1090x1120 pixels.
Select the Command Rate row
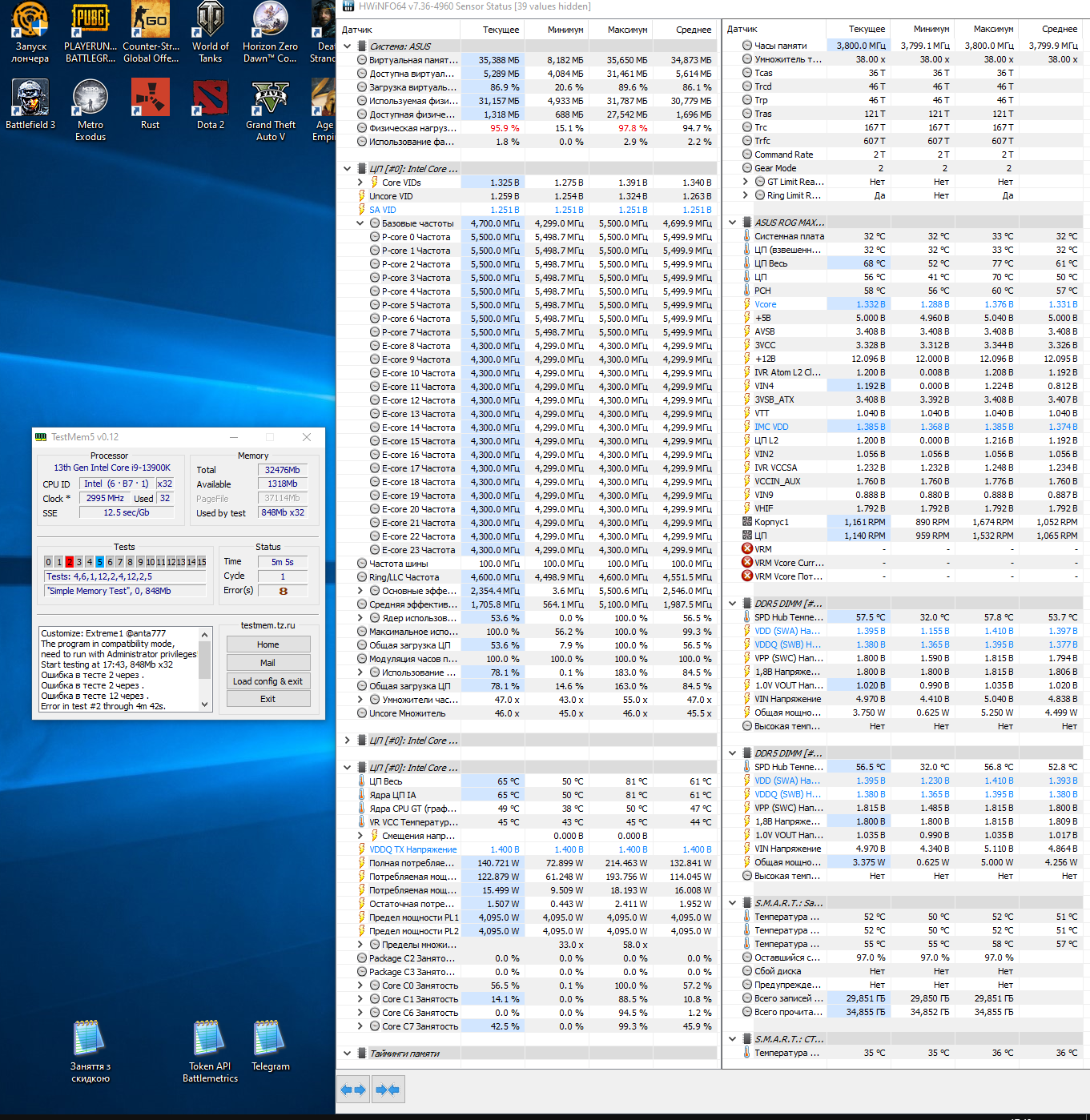[903, 155]
